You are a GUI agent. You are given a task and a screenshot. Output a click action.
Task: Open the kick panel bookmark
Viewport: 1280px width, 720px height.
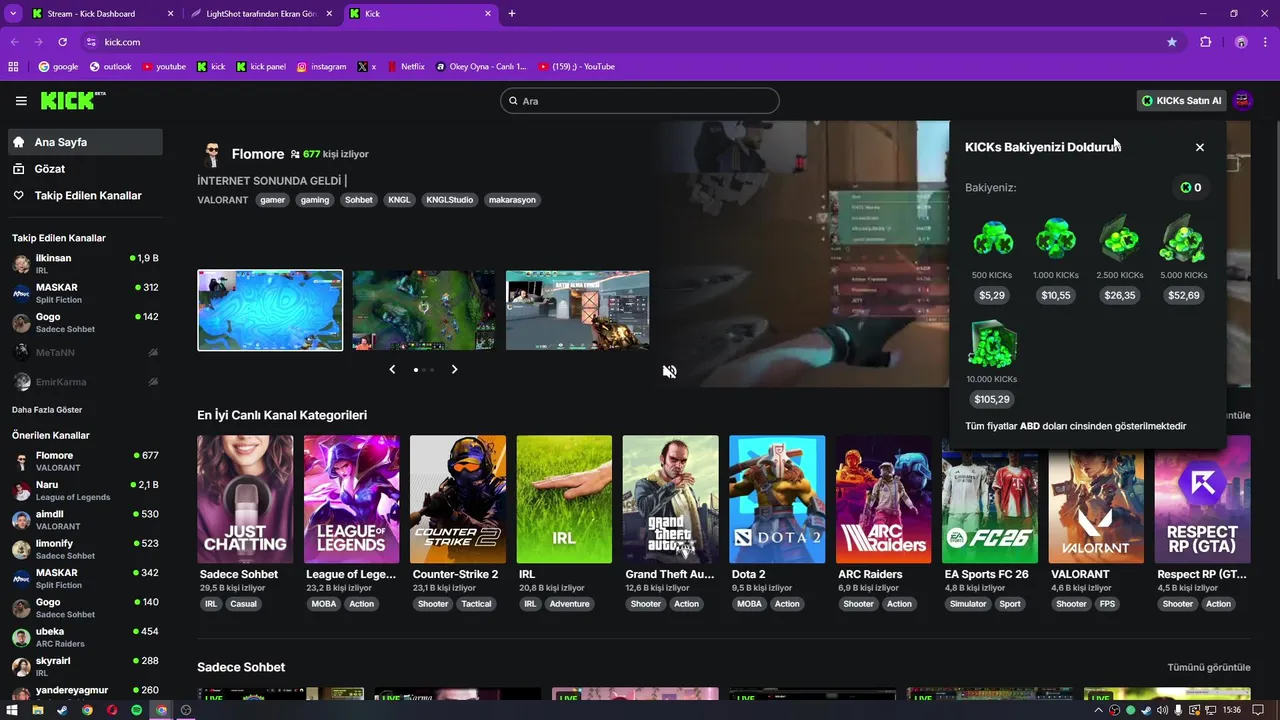click(261, 67)
